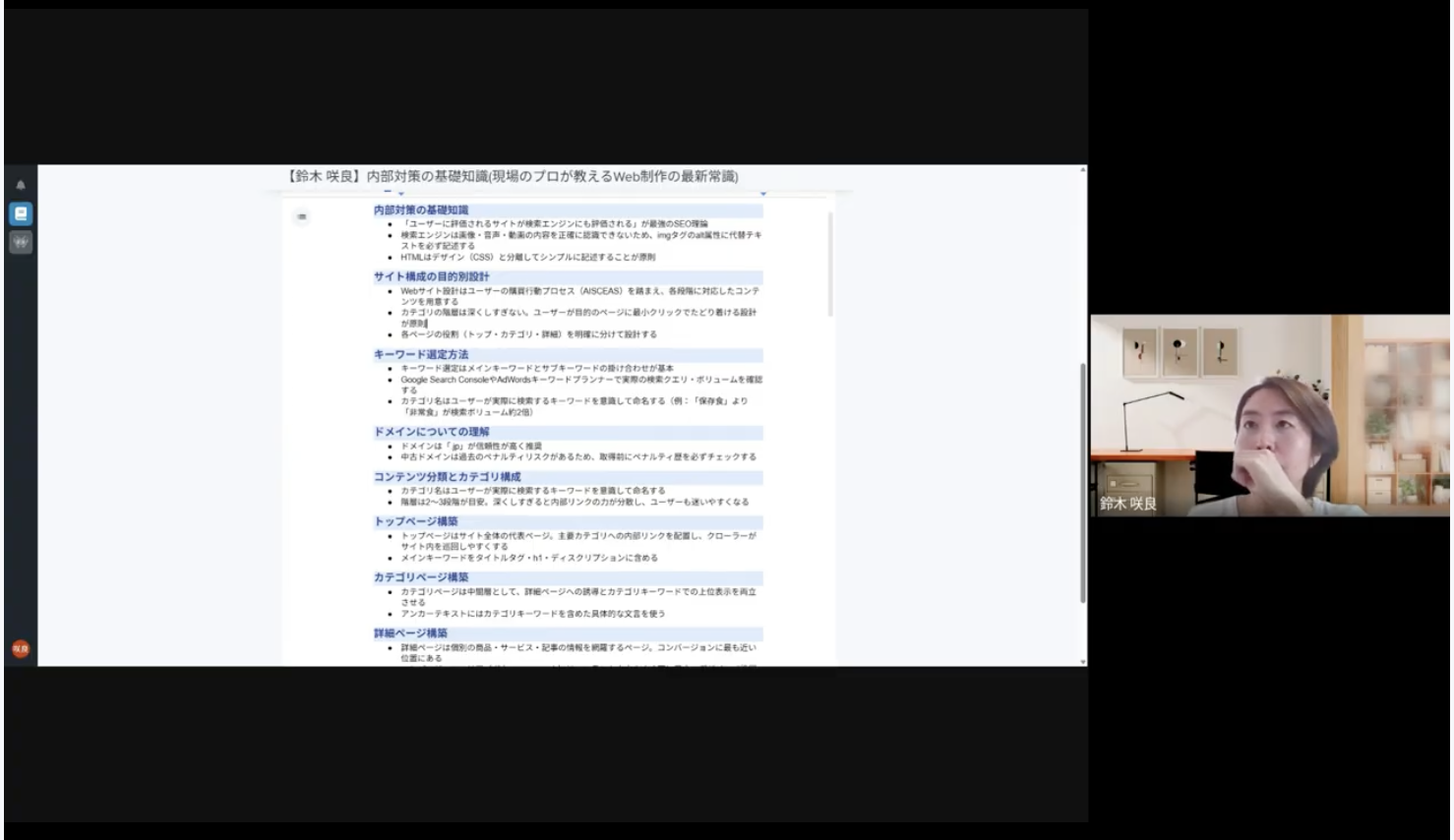Image resolution: width=1454 pixels, height=840 pixels.
Task: Click the heading 内部対策の基礎知識 in the document body
Action: click(421, 210)
